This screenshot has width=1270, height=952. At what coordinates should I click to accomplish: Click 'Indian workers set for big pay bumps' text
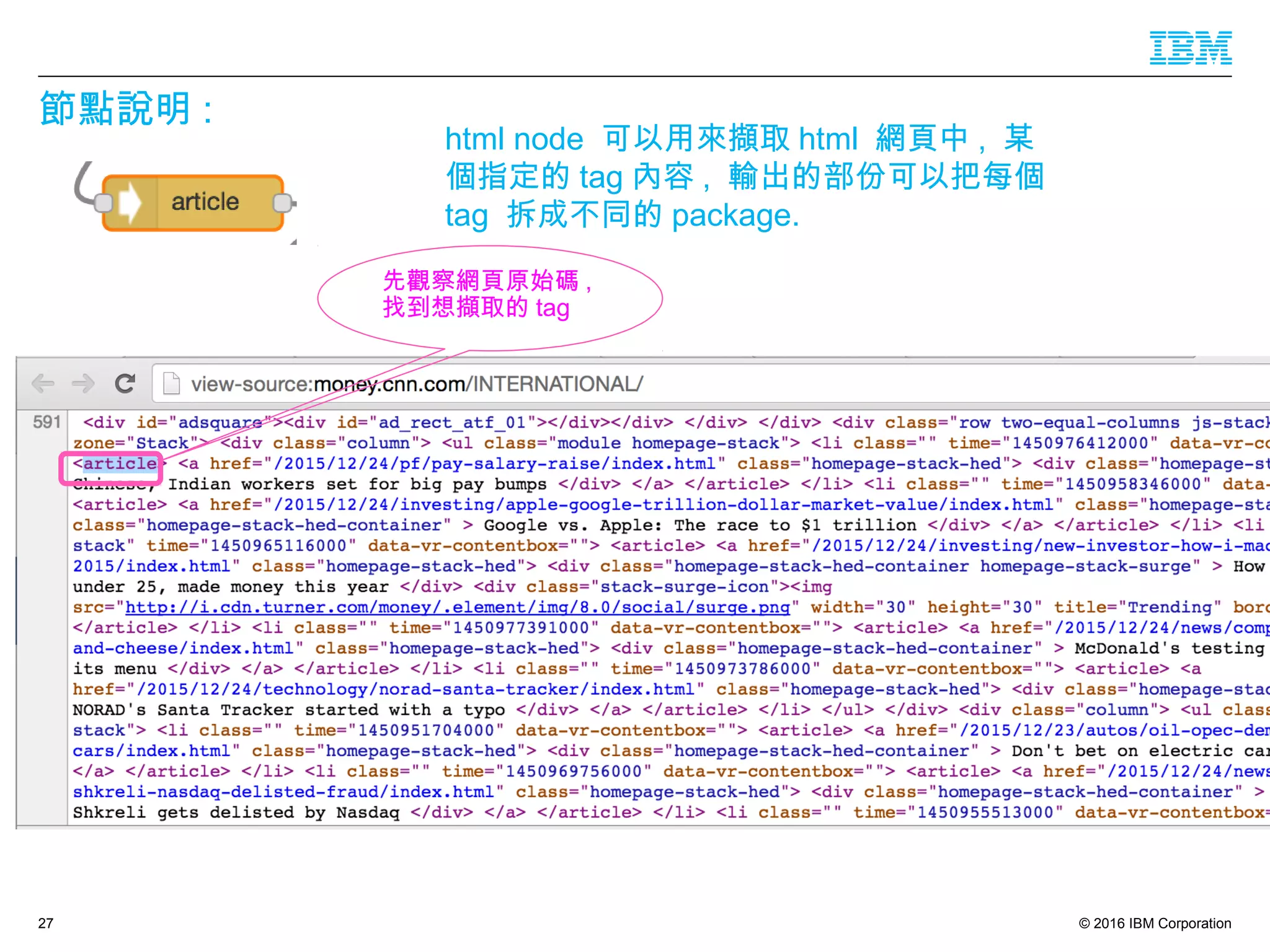357,484
